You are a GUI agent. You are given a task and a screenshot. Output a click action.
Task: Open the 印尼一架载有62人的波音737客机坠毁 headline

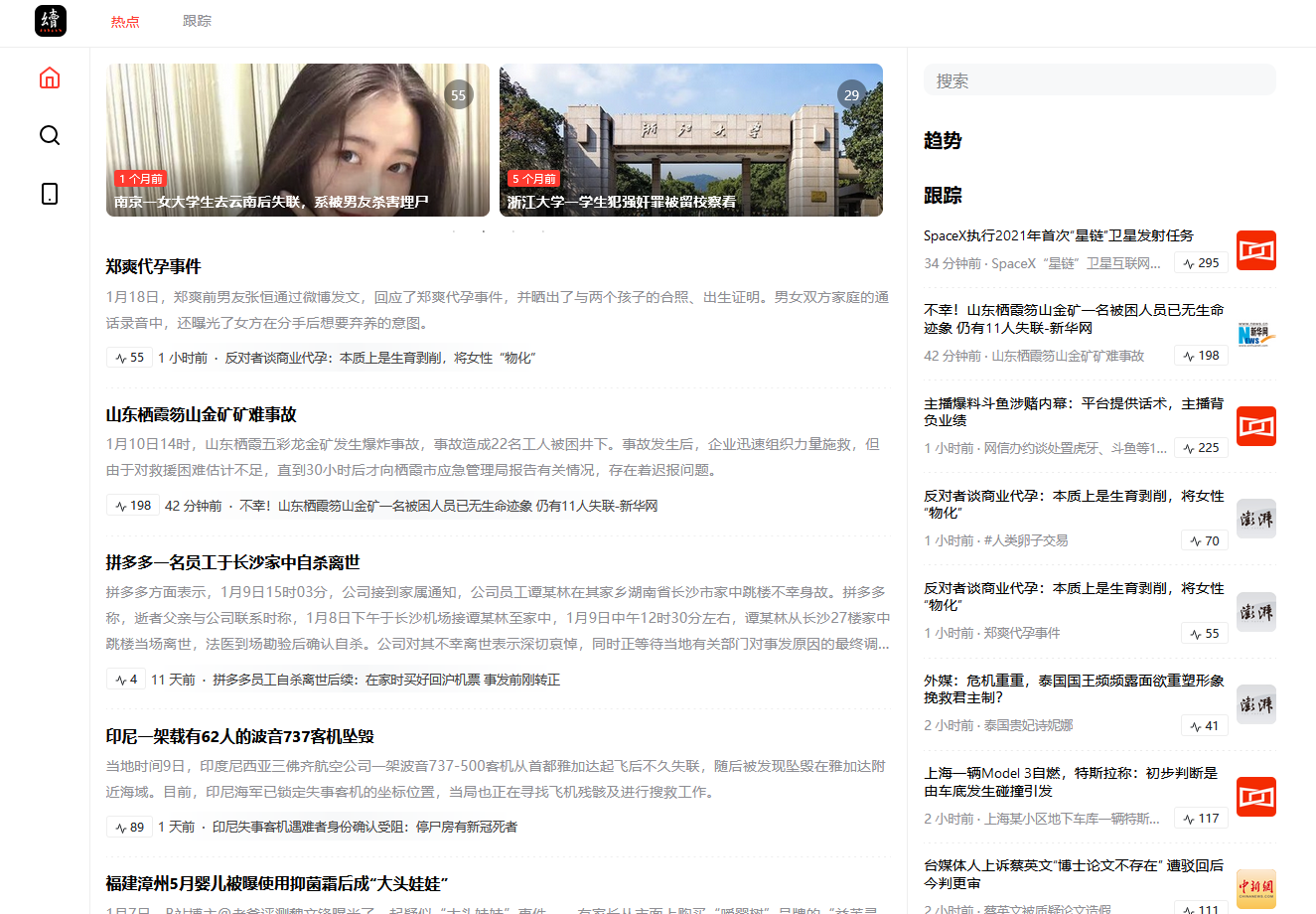point(240,736)
